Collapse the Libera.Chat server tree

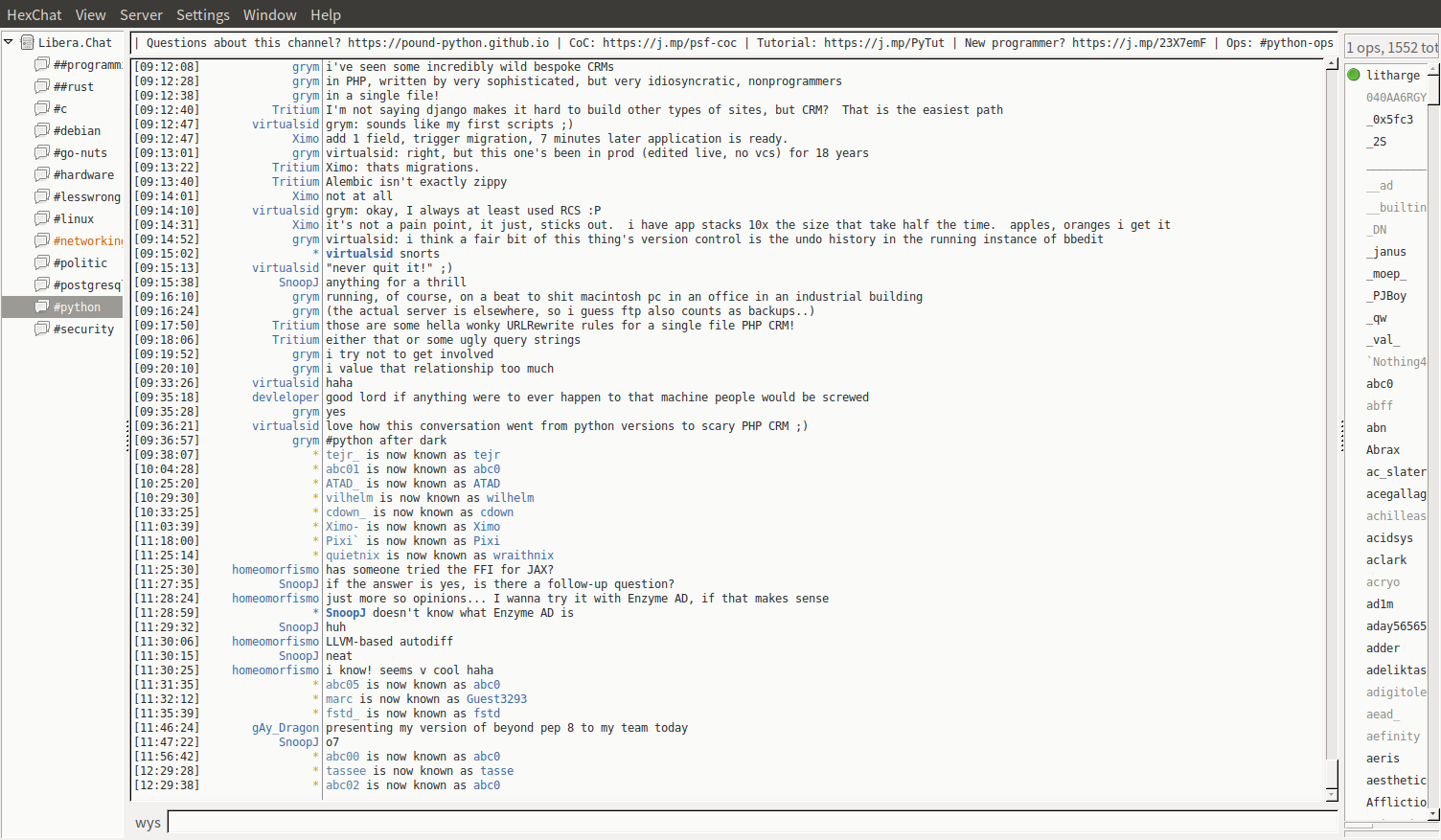(x=9, y=42)
